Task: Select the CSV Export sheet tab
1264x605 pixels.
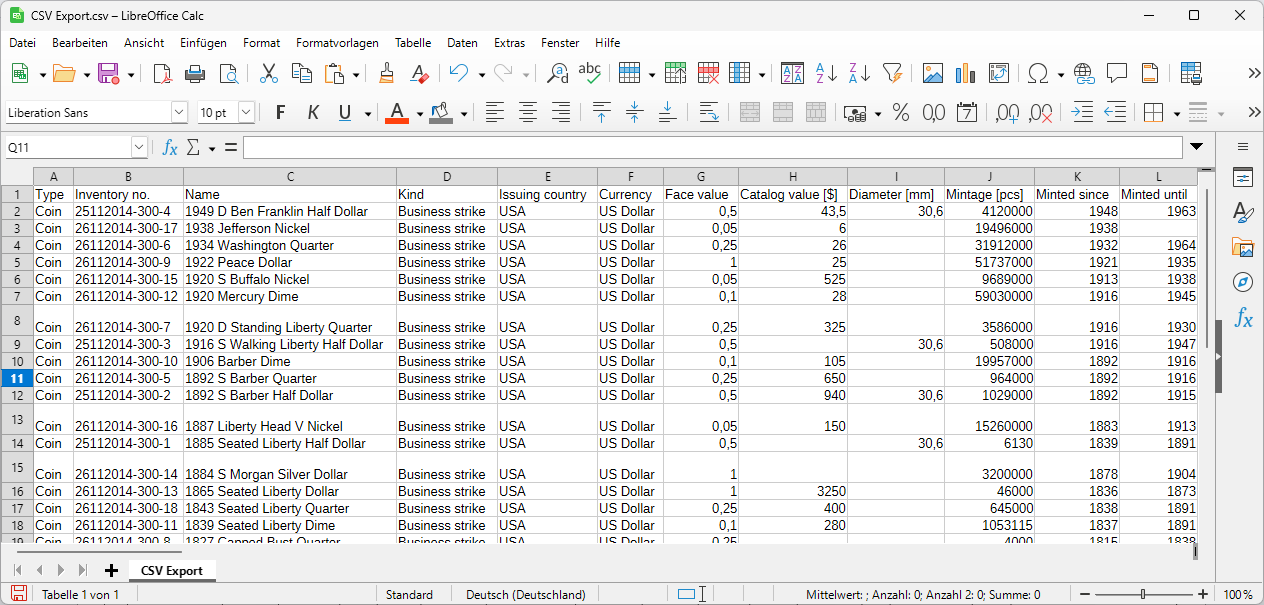Action: 172,570
